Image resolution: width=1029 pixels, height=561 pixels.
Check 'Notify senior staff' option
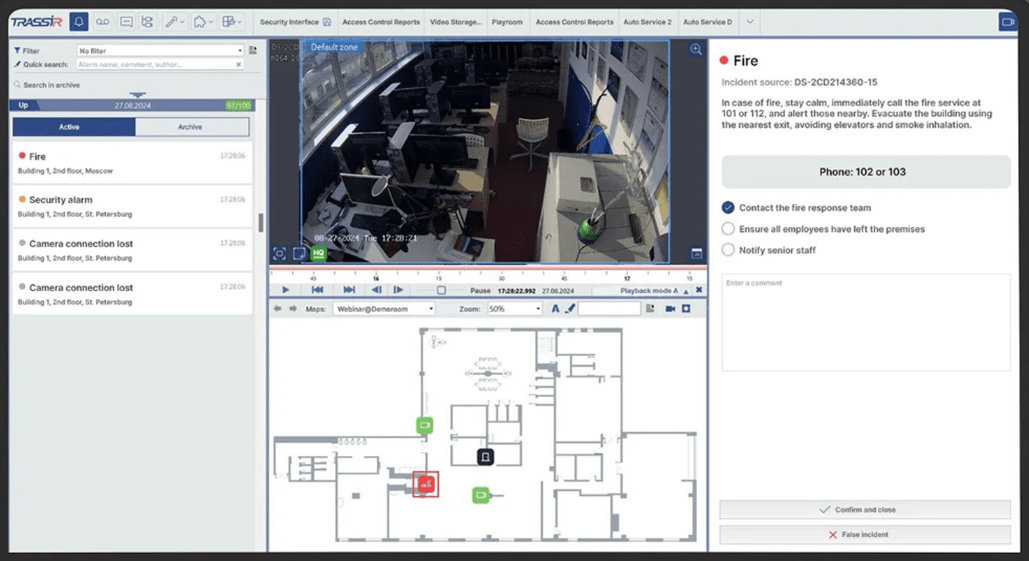(x=728, y=250)
